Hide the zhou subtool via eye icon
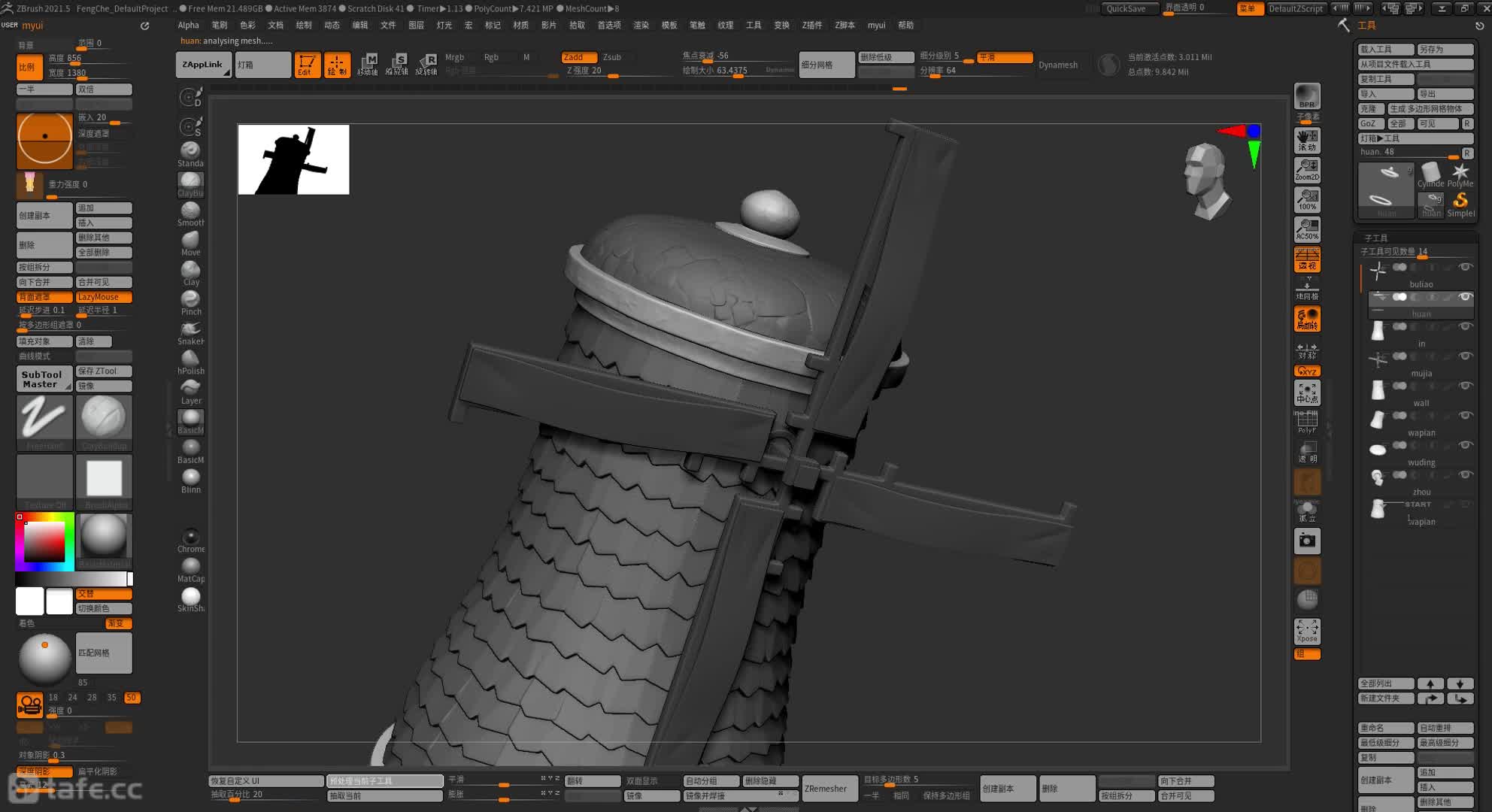The height and width of the screenshot is (812, 1492). coord(1465,474)
